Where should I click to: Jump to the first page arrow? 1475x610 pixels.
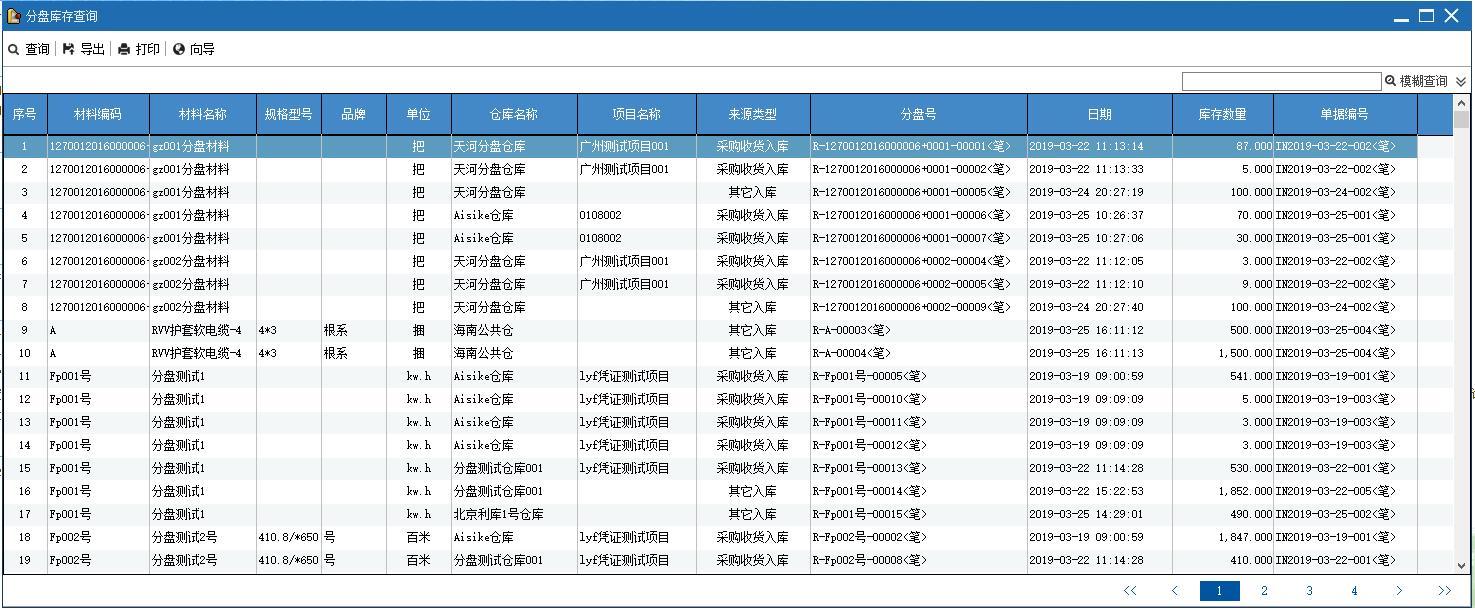tap(1130, 591)
